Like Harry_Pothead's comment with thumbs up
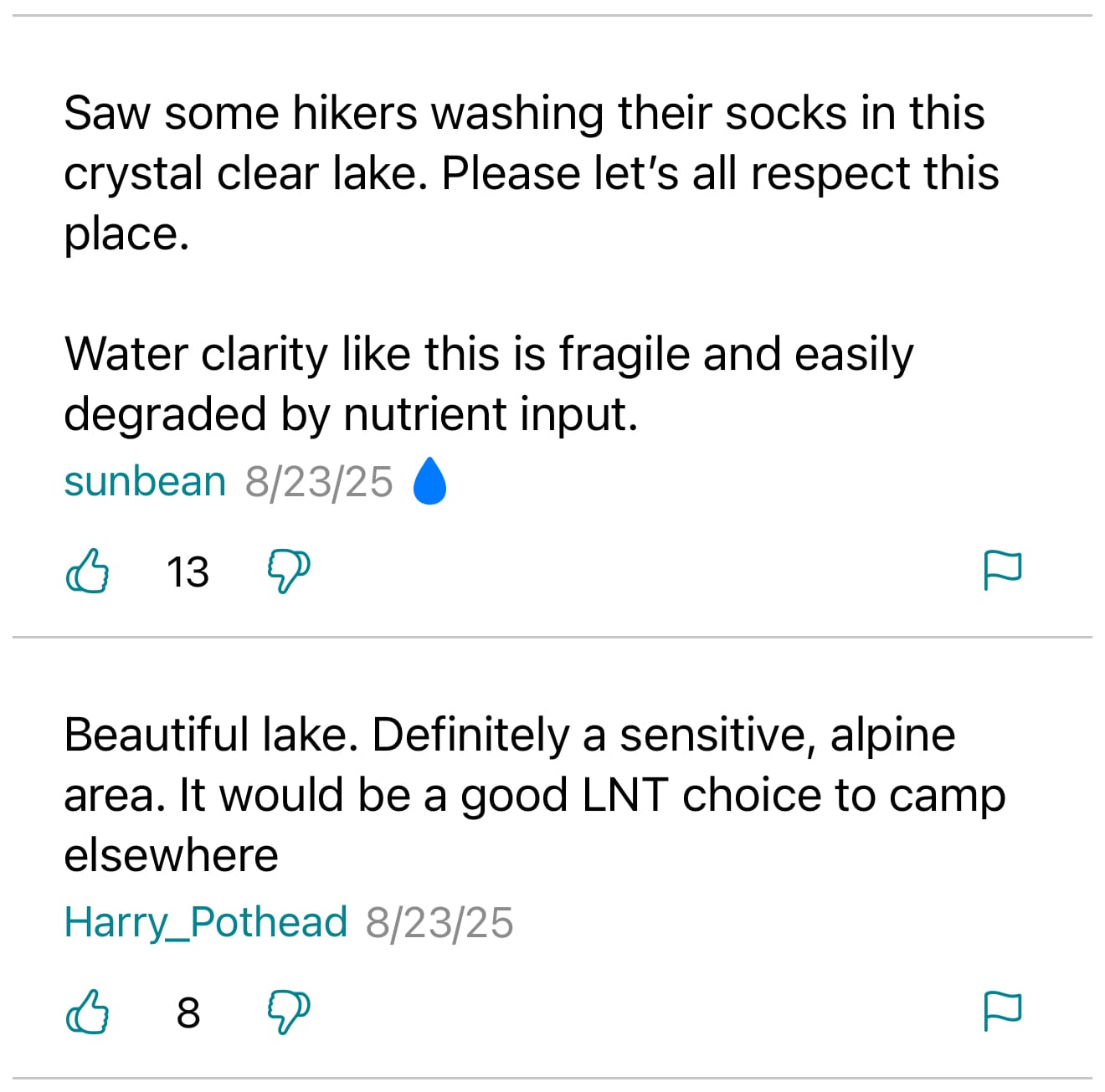This screenshot has width=1105, height=1092. pyautogui.click(x=87, y=1013)
